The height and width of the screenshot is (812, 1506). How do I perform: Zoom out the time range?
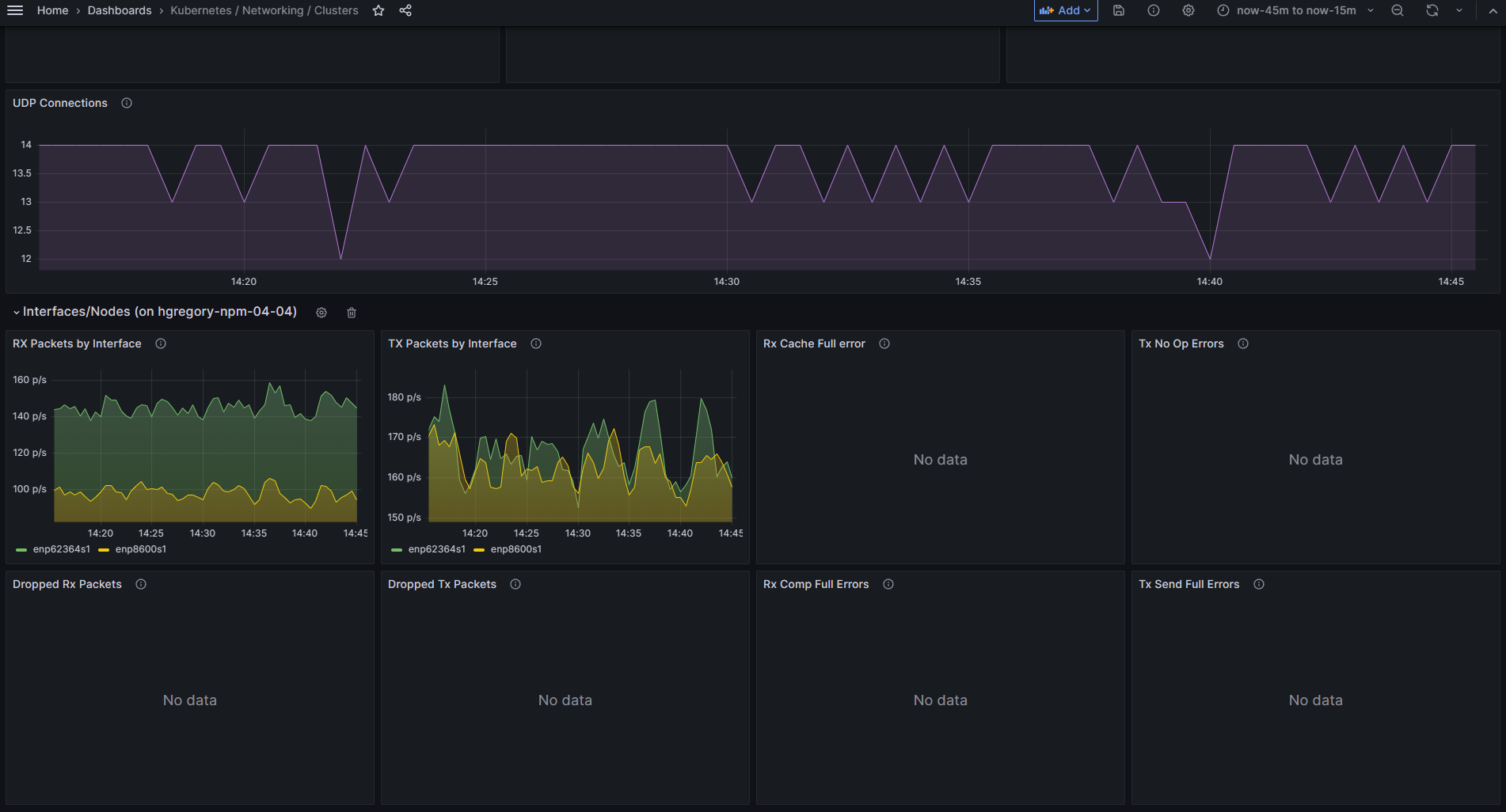point(1398,10)
